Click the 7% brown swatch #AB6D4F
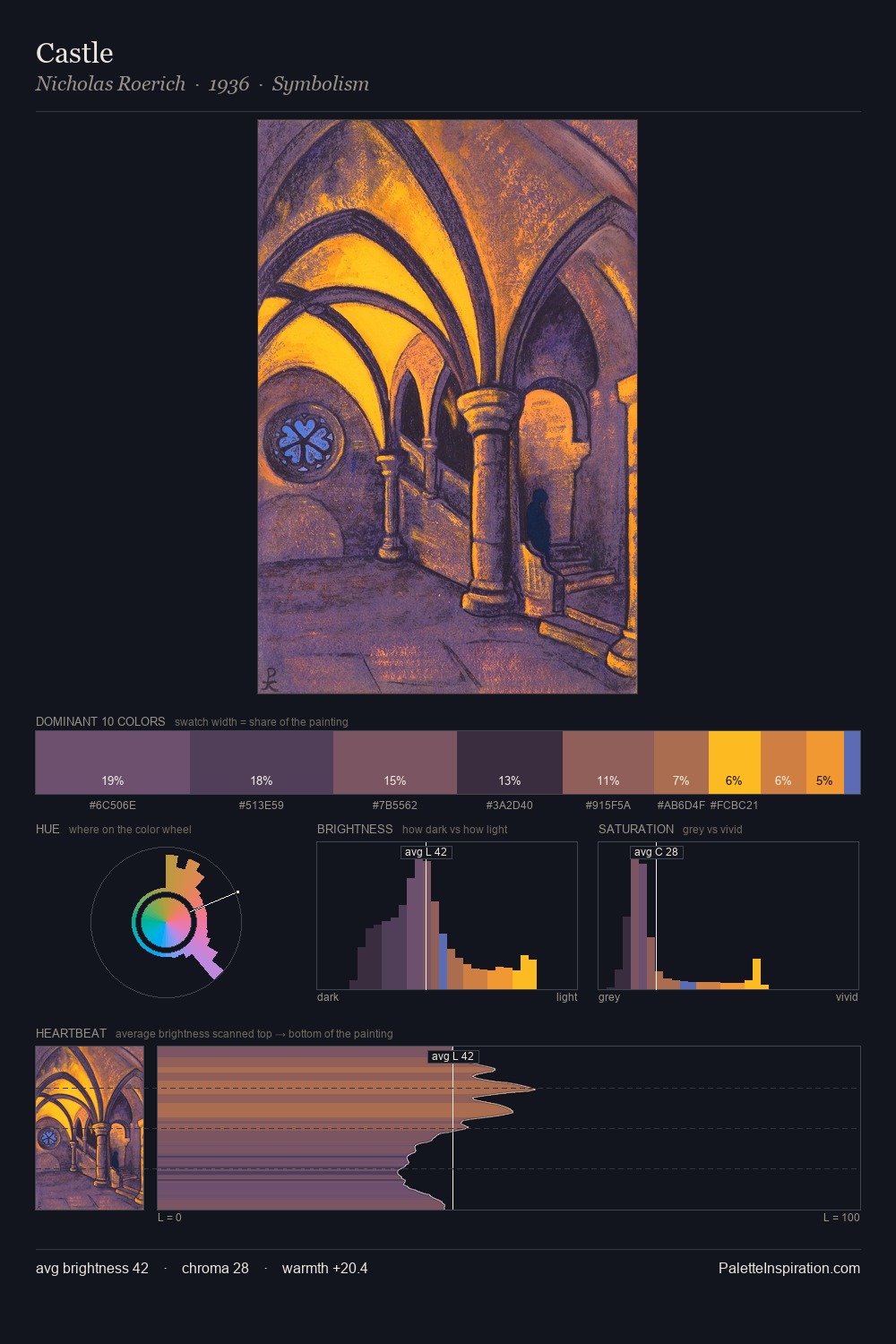The height and width of the screenshot is (1344, 896). [x=681, y=762]
